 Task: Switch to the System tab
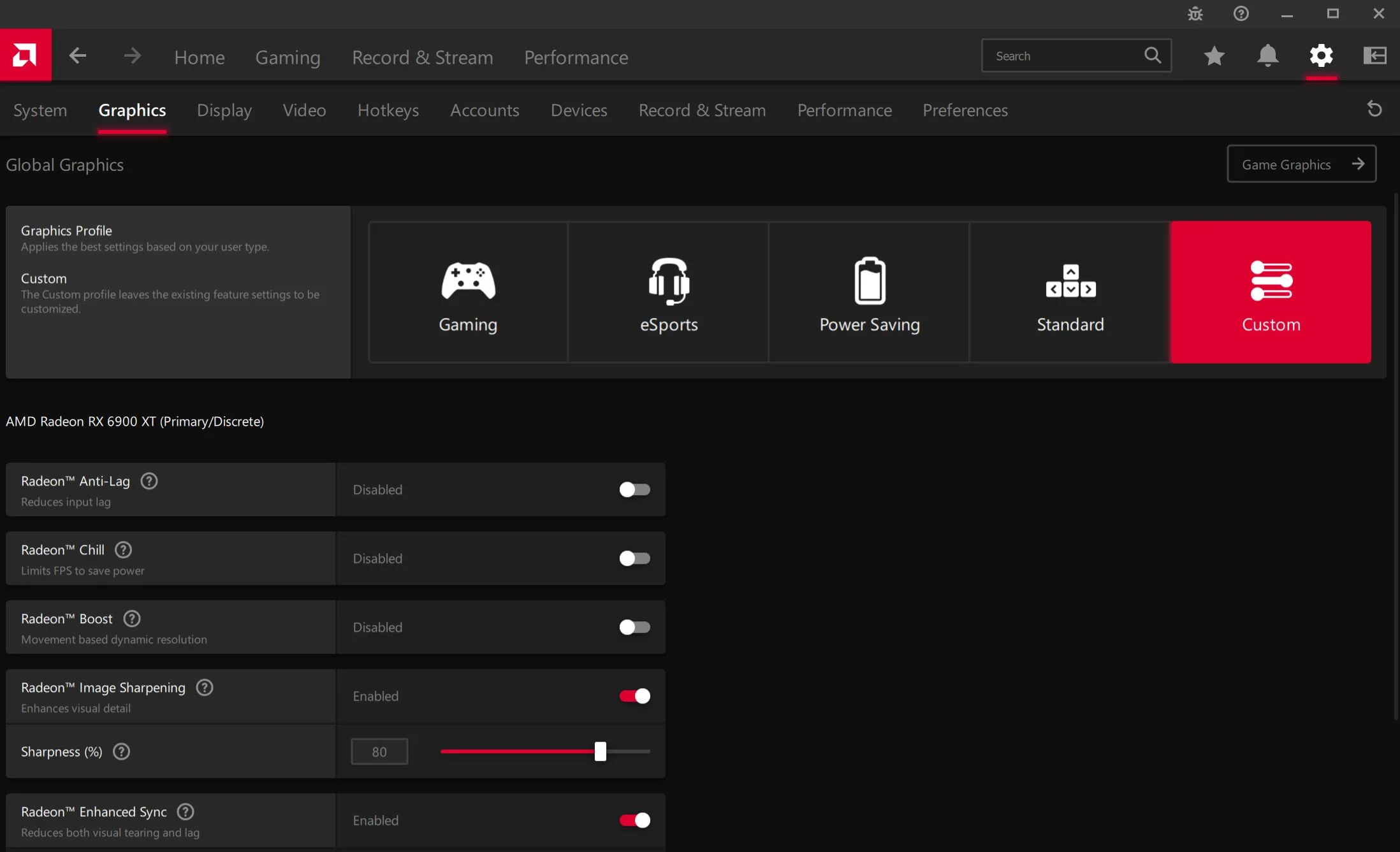[x=40, y=110]
